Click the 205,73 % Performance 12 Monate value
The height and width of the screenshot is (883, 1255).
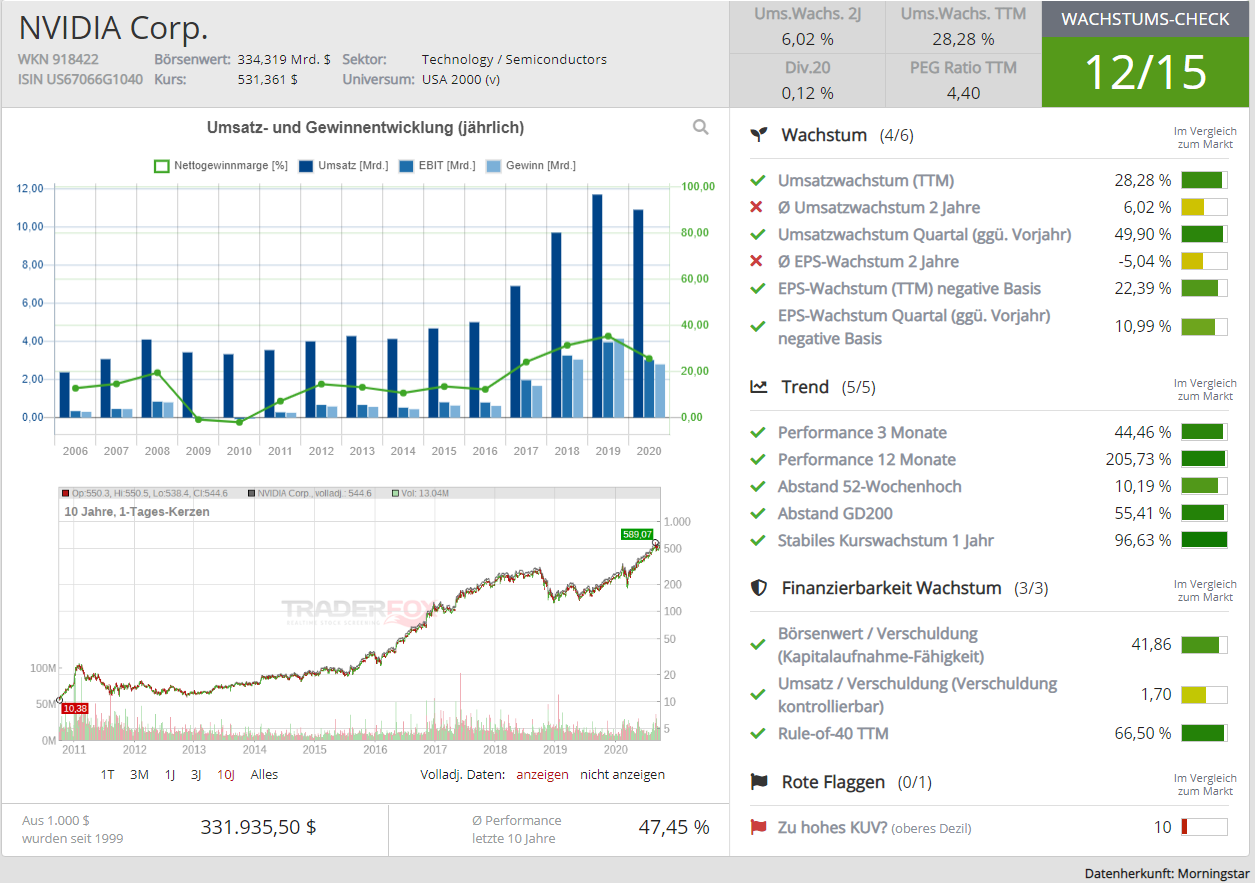[x=1137, y=459]
